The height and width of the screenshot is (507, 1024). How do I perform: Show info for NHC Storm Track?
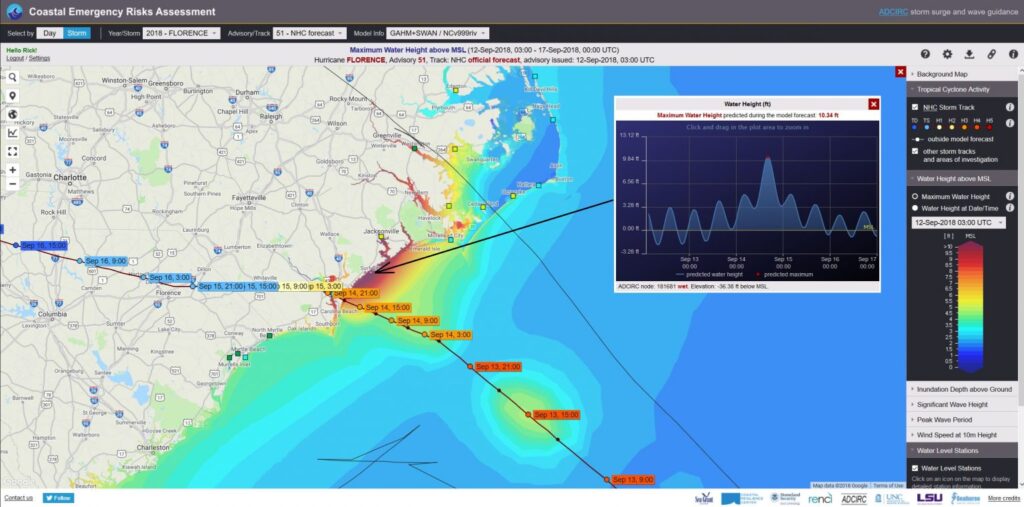pyautogui.click(x=1010, y=107)
